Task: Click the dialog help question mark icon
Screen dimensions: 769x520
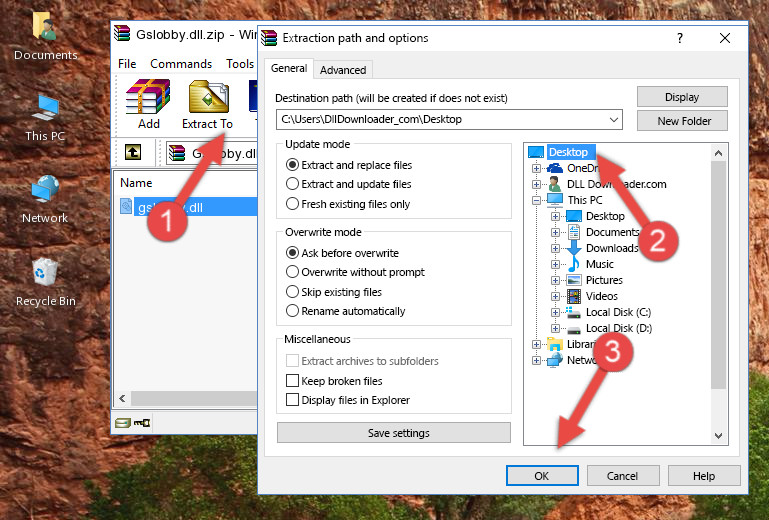Action: (x=680, y=38)
